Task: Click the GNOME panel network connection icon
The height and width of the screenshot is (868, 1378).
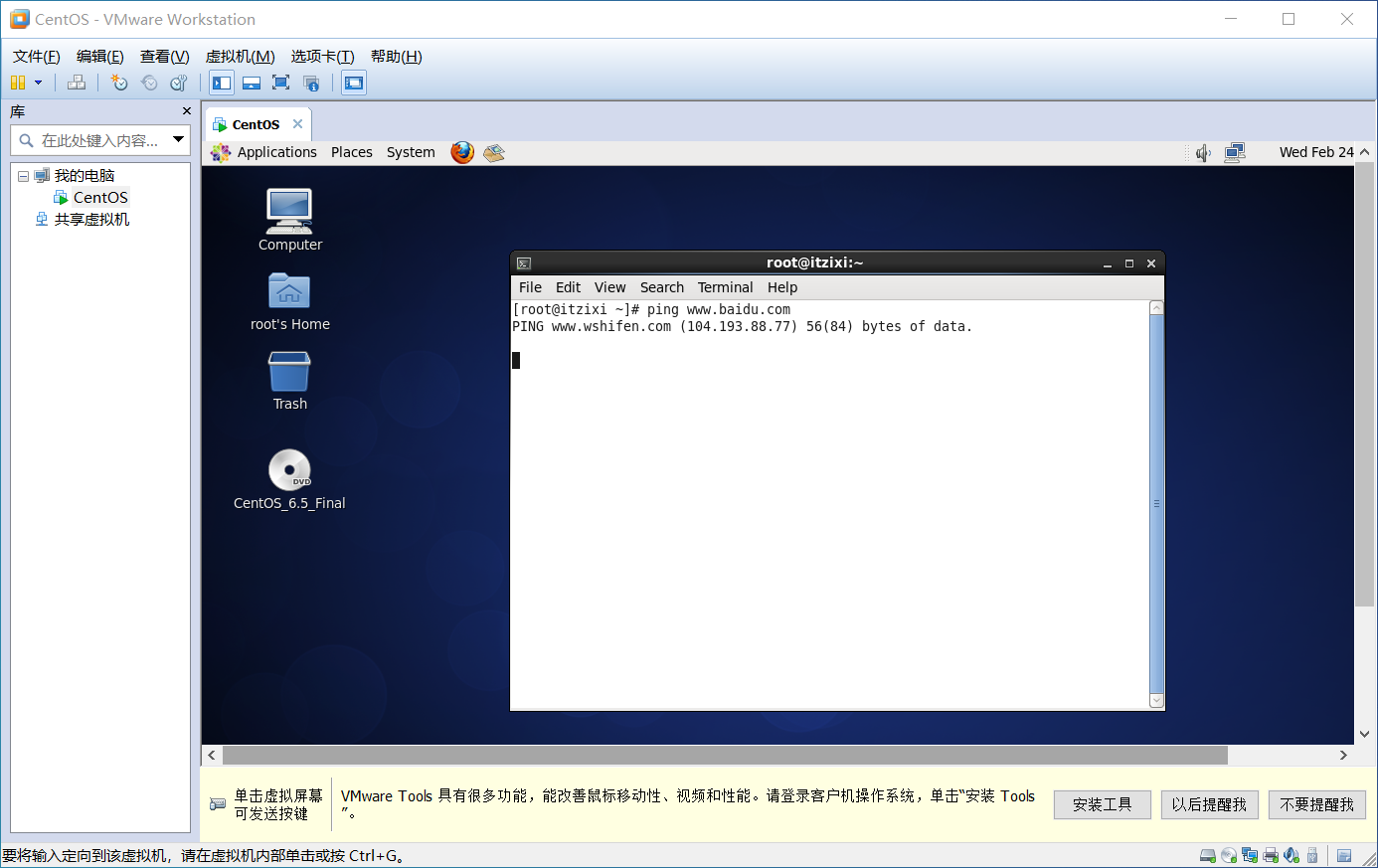Action: point(1235,152)
